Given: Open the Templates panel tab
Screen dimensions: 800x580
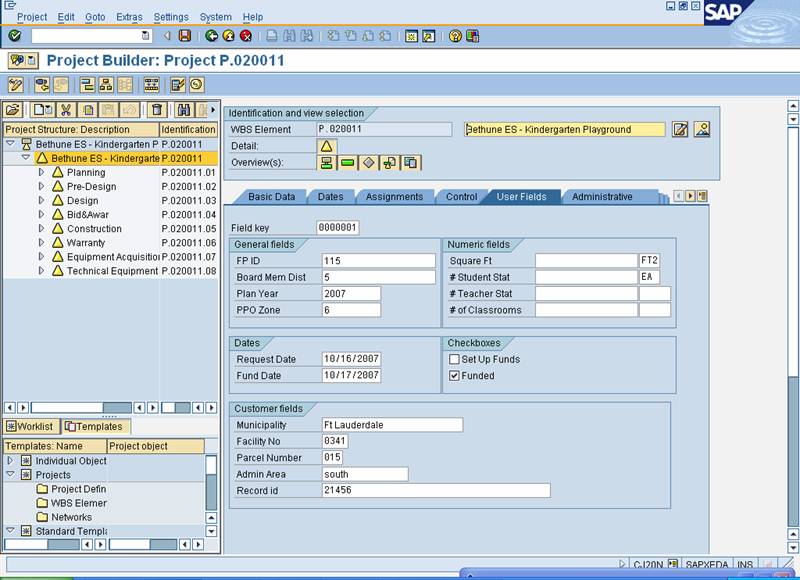Looking at the screenshot, I should click(x=95, y=426).
